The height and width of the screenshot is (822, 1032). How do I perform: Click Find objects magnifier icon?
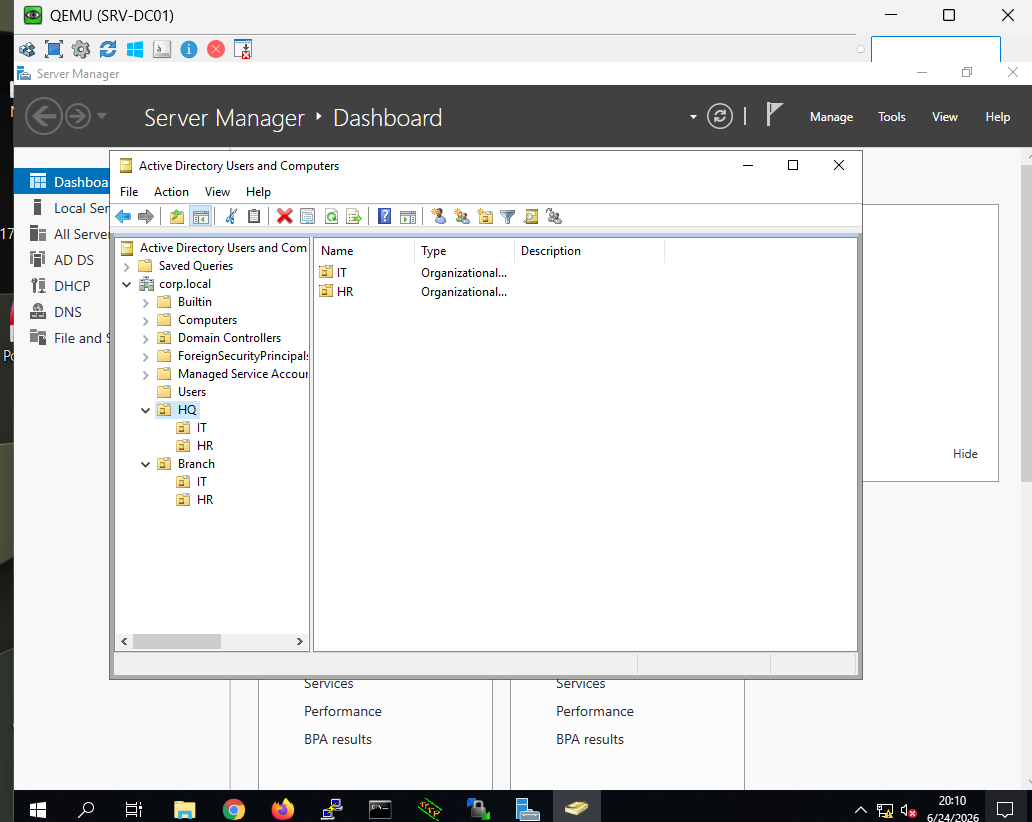click(x=531, y=217)
